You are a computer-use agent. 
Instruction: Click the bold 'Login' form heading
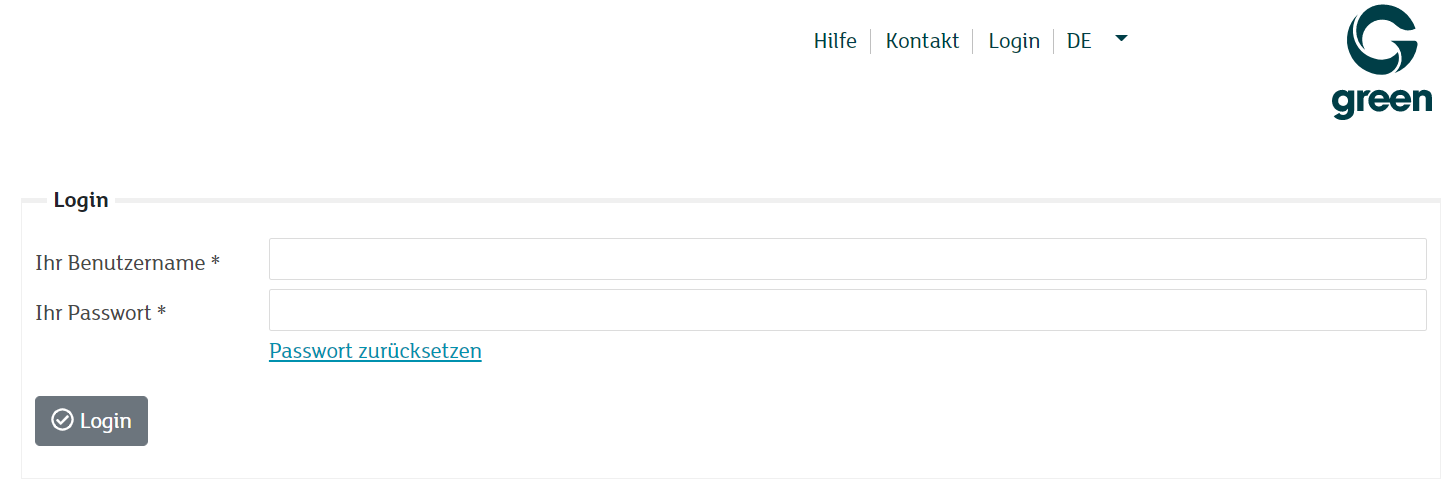pos(81,200)
